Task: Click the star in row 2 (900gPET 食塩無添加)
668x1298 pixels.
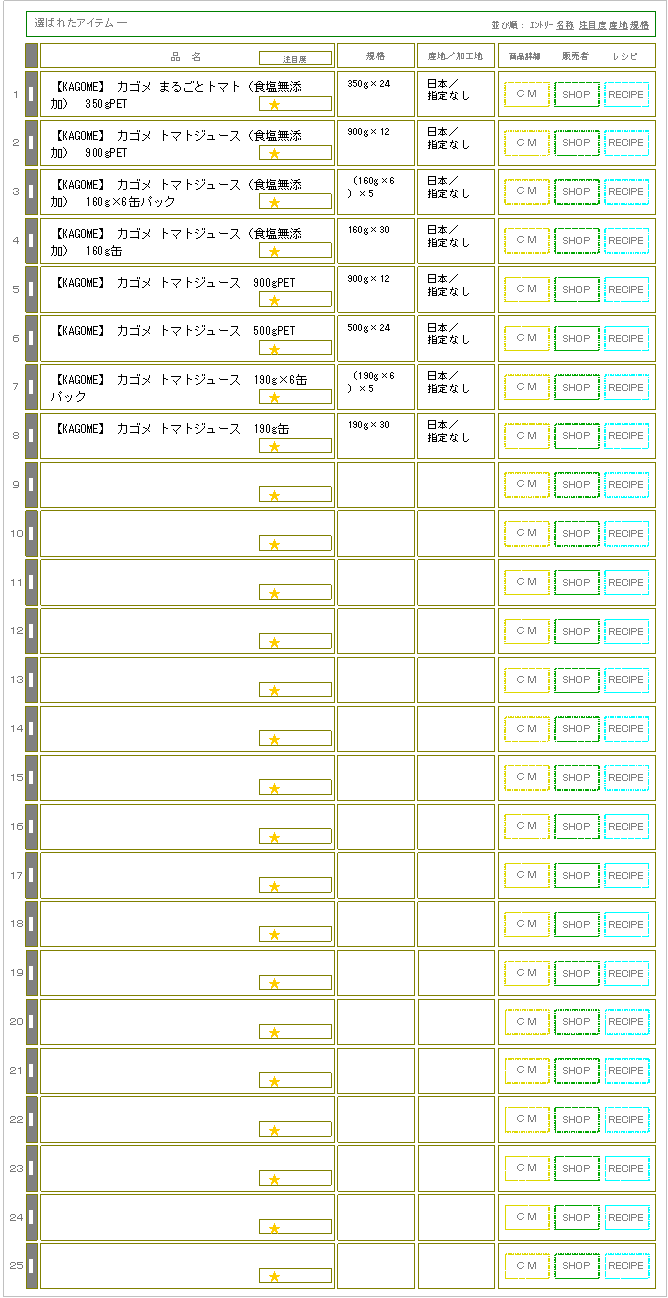Action: click(274, 153)
